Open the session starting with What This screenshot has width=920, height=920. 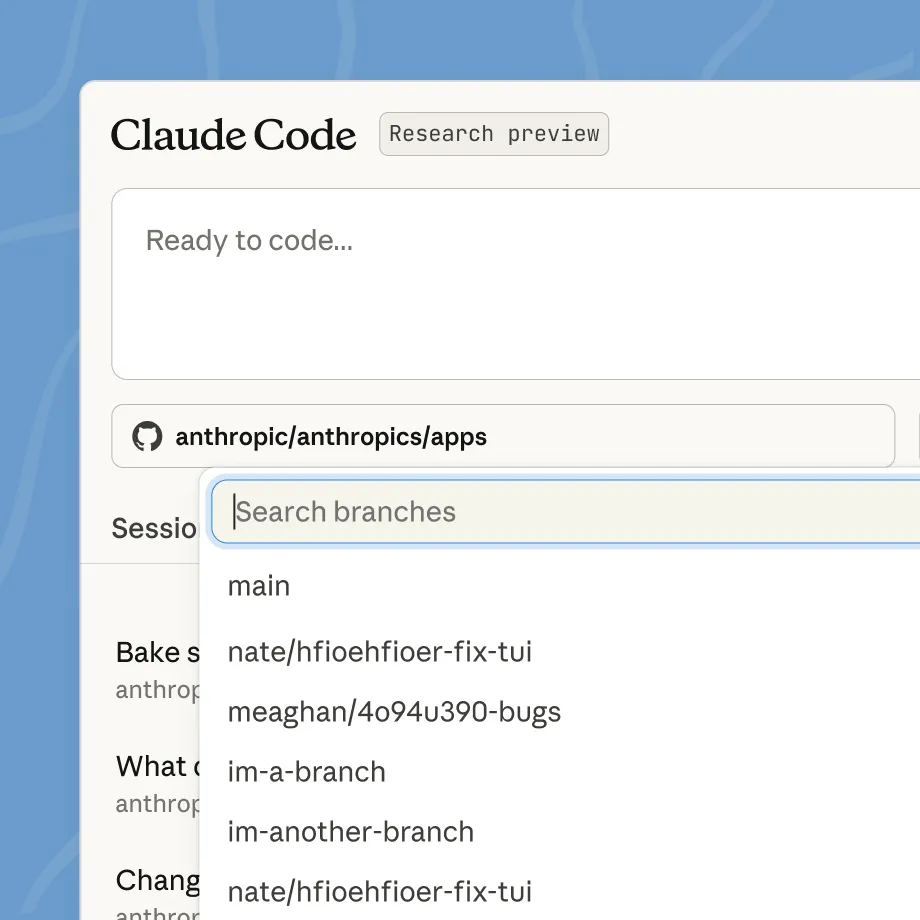click(157, 783)
